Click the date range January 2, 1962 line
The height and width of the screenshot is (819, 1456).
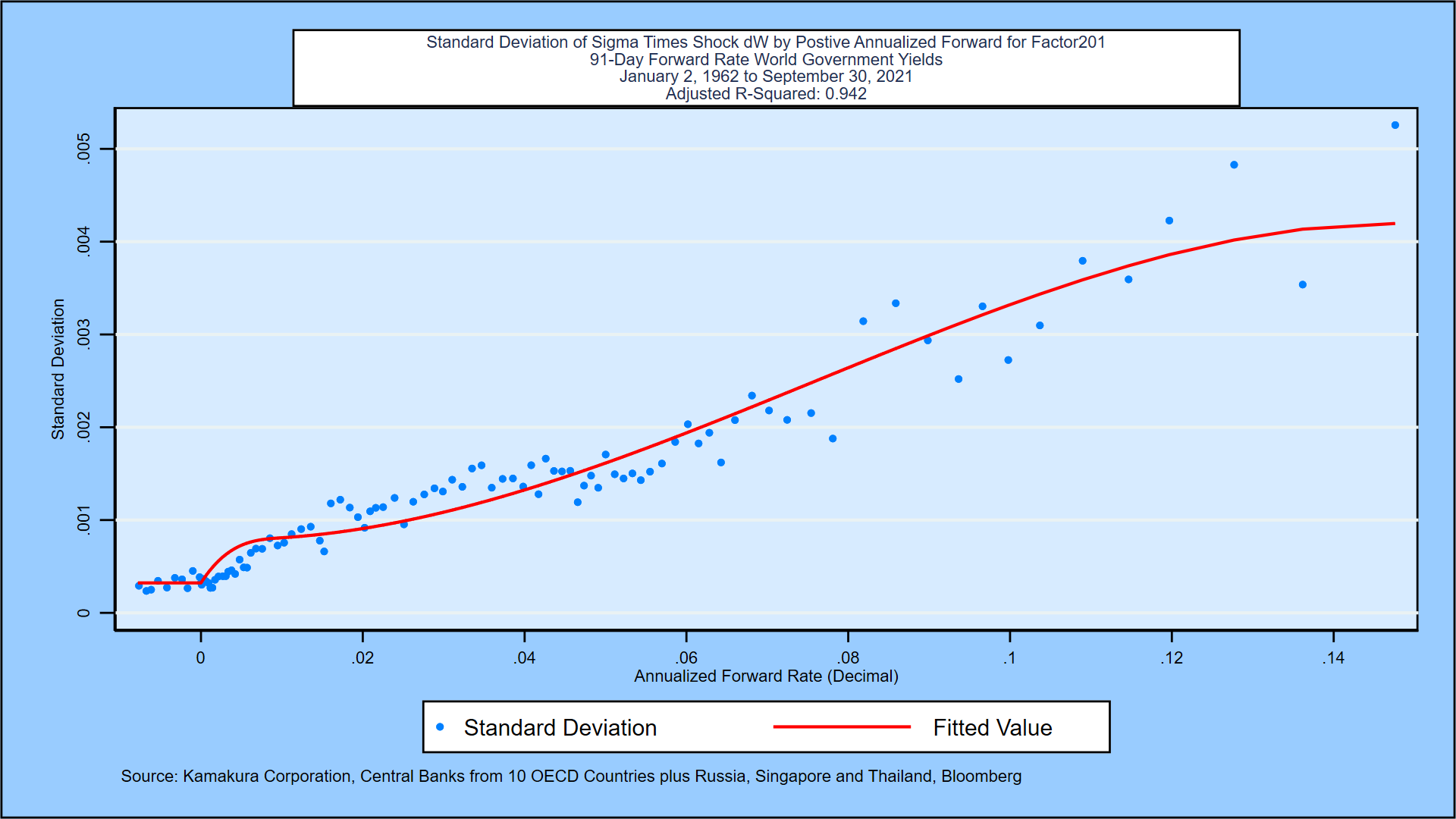(766, 77)
